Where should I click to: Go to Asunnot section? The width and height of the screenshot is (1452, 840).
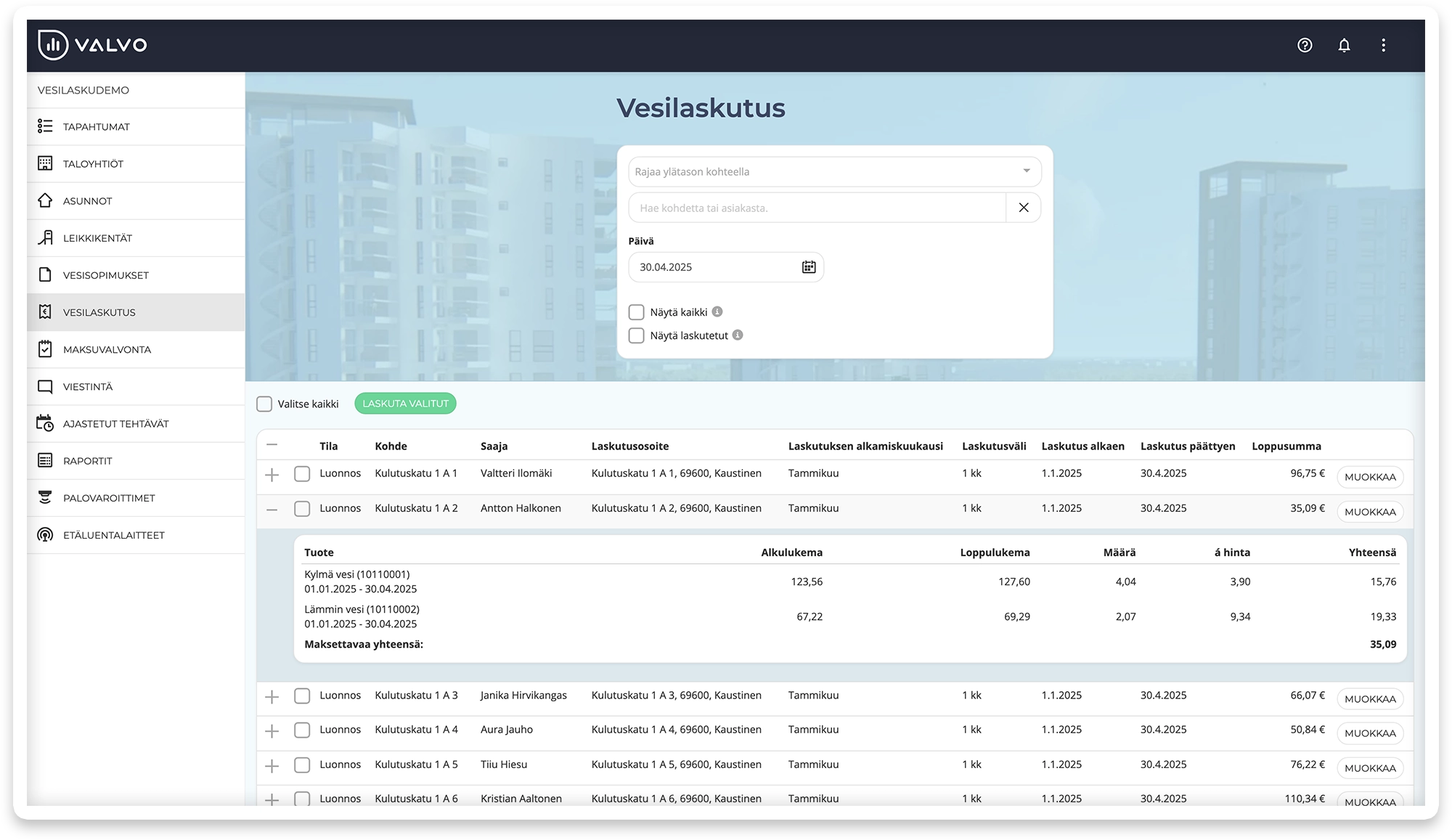click(x=136, y=200)
